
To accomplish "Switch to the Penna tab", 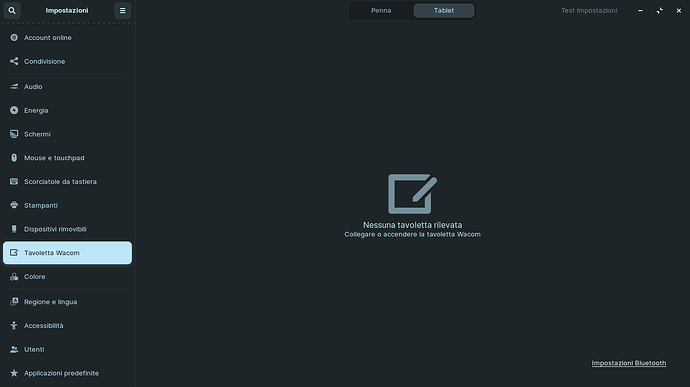I will click(381, 11).
